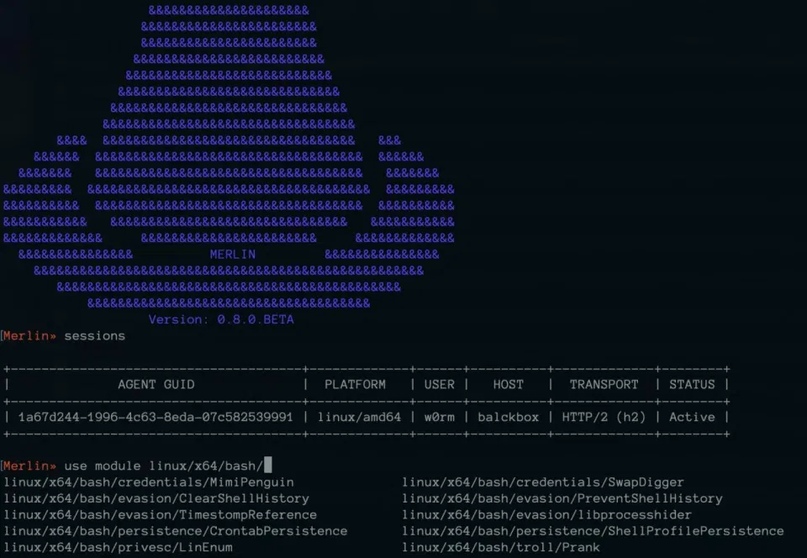
Task: Click the evasion/ClearShellHistory completion
Action: tap(156, 499)
